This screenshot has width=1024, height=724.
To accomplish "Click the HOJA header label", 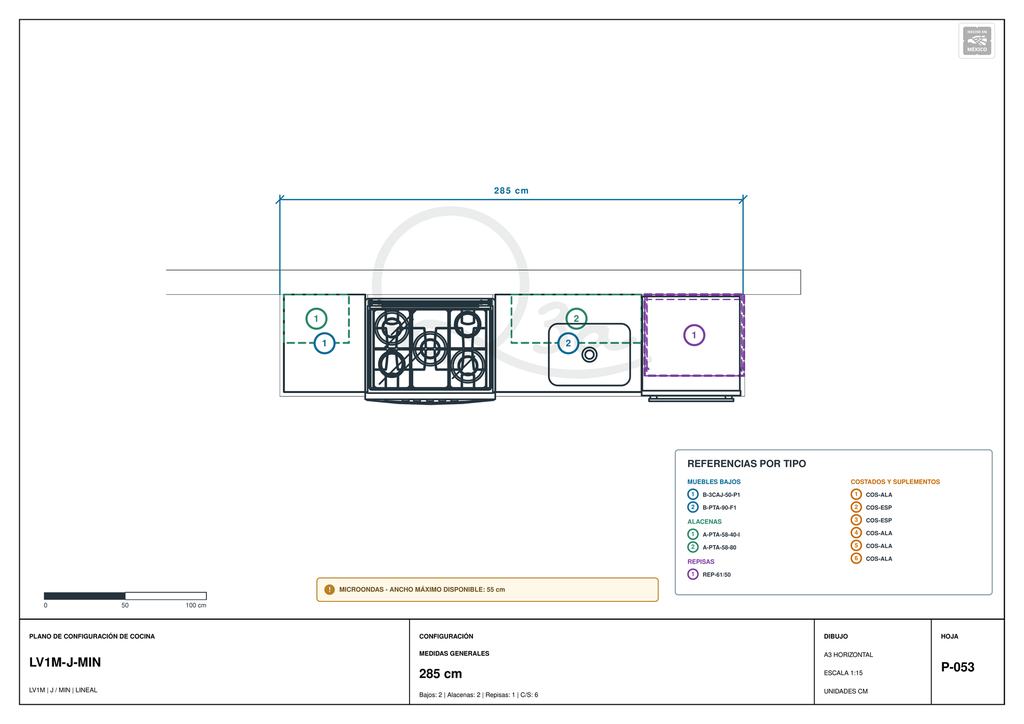I will click(x=949, y=637).
